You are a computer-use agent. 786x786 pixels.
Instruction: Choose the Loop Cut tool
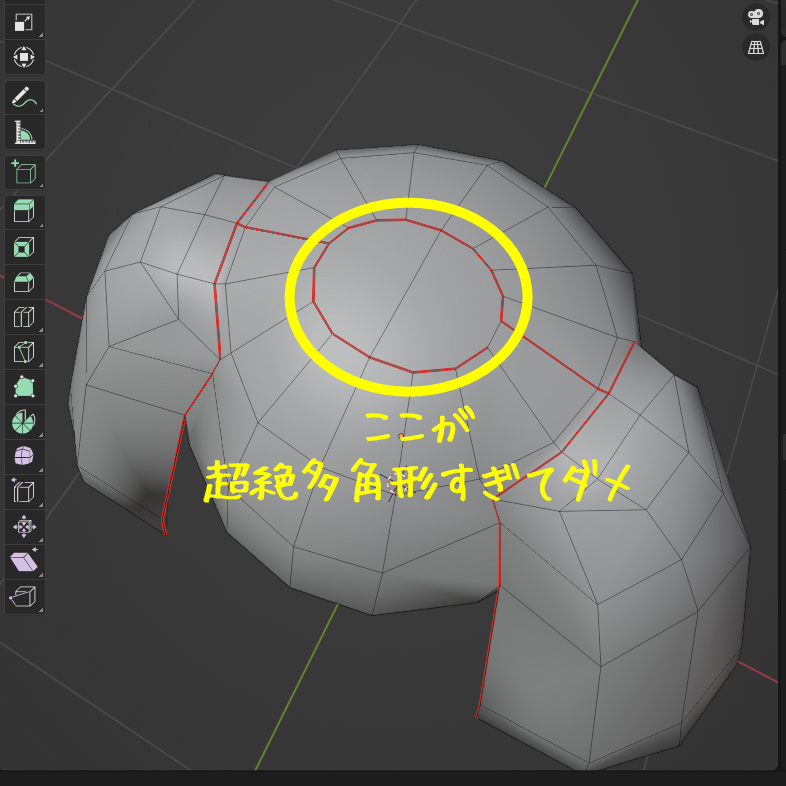[24, 317]
